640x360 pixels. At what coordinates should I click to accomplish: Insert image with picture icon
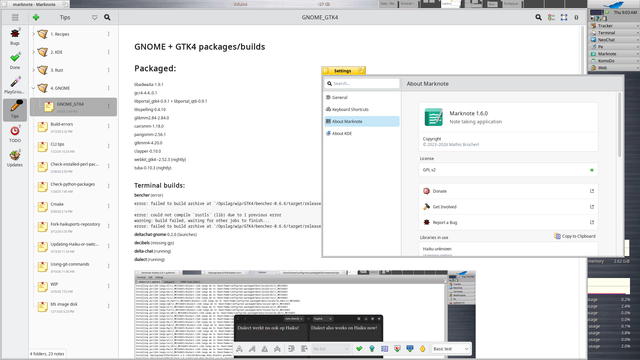point(397,349)
